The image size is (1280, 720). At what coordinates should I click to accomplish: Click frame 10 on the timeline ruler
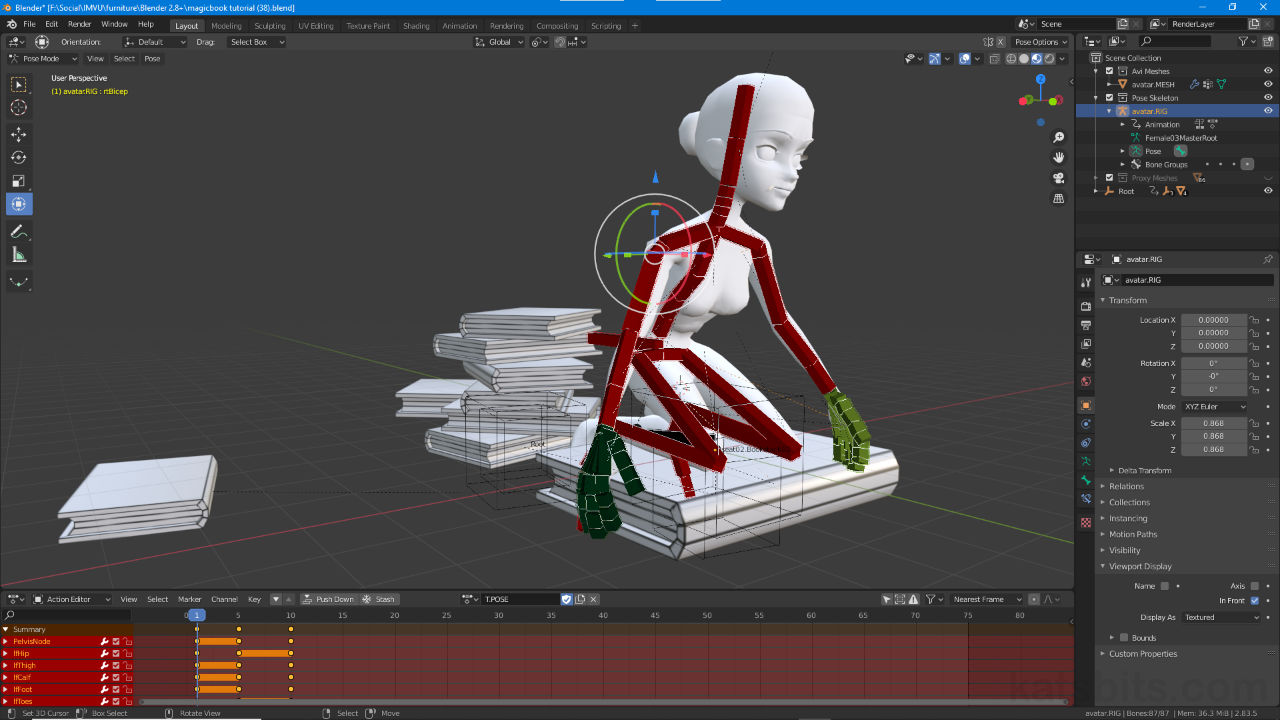pos(290,615)
